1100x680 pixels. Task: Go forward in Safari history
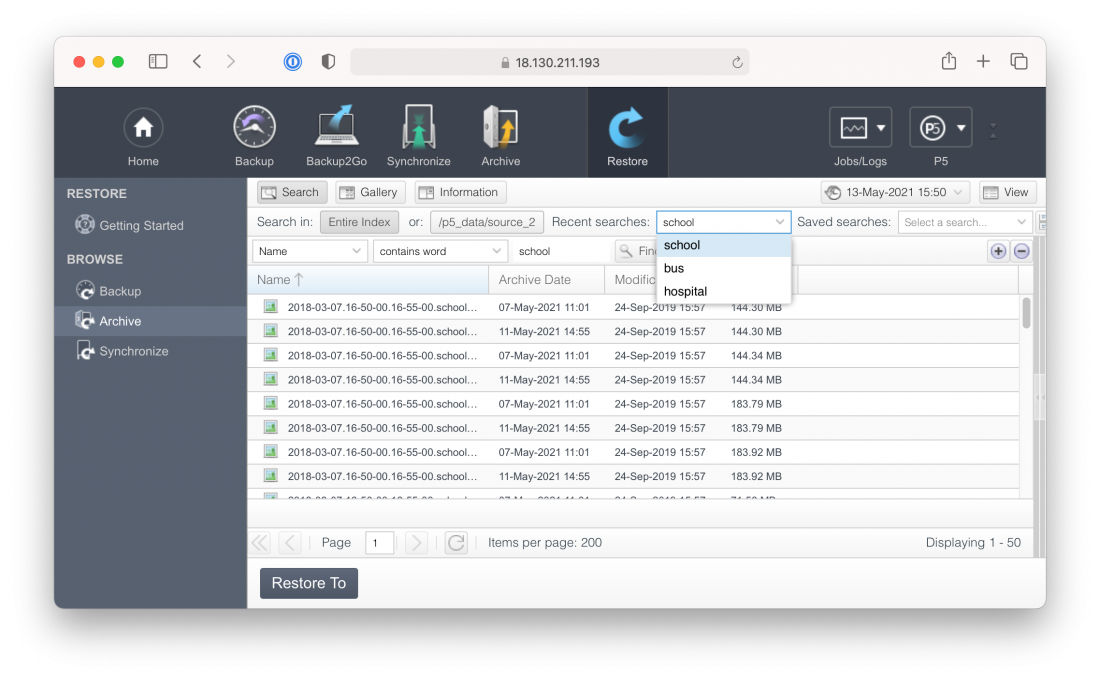point(231,62)
